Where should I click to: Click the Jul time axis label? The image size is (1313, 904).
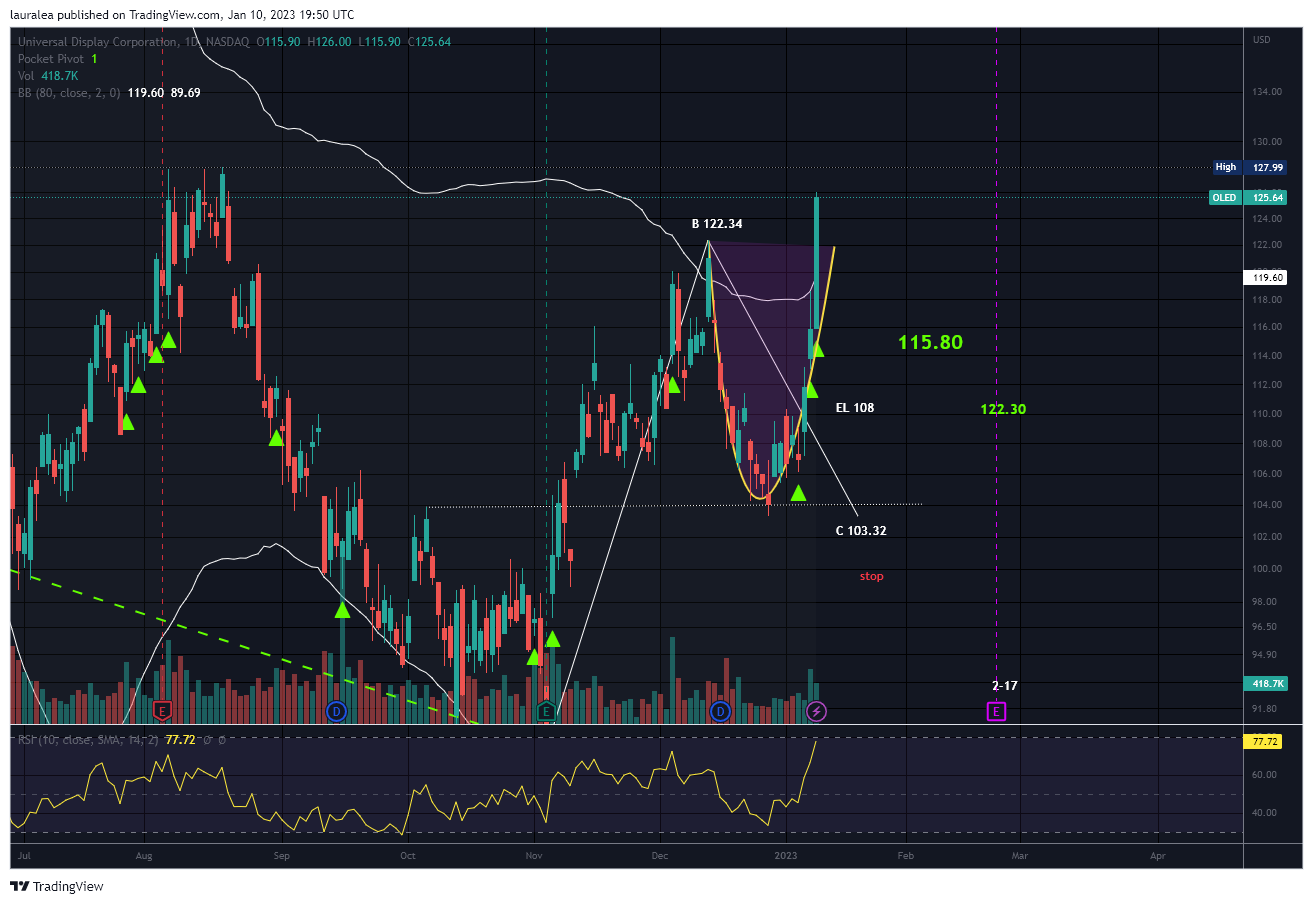click(24, 856)
